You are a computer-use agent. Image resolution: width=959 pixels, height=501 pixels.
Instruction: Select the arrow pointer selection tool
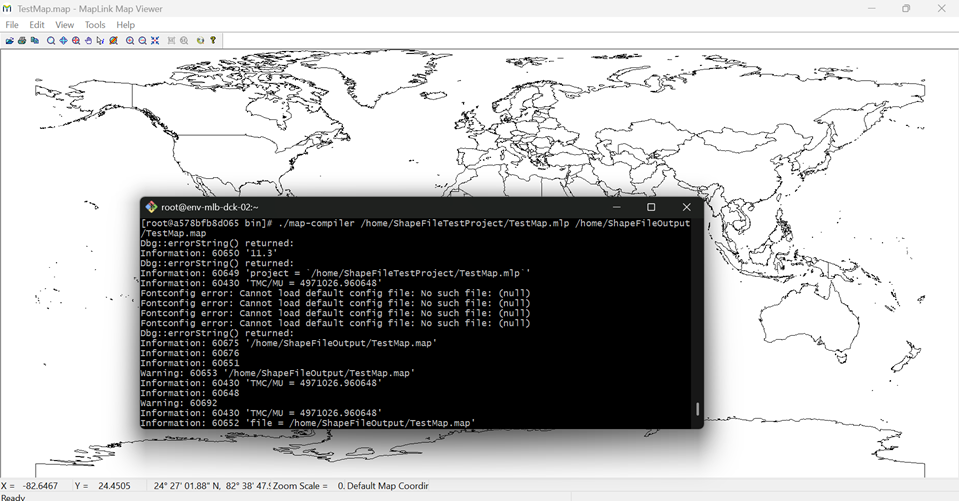point(100,40)
